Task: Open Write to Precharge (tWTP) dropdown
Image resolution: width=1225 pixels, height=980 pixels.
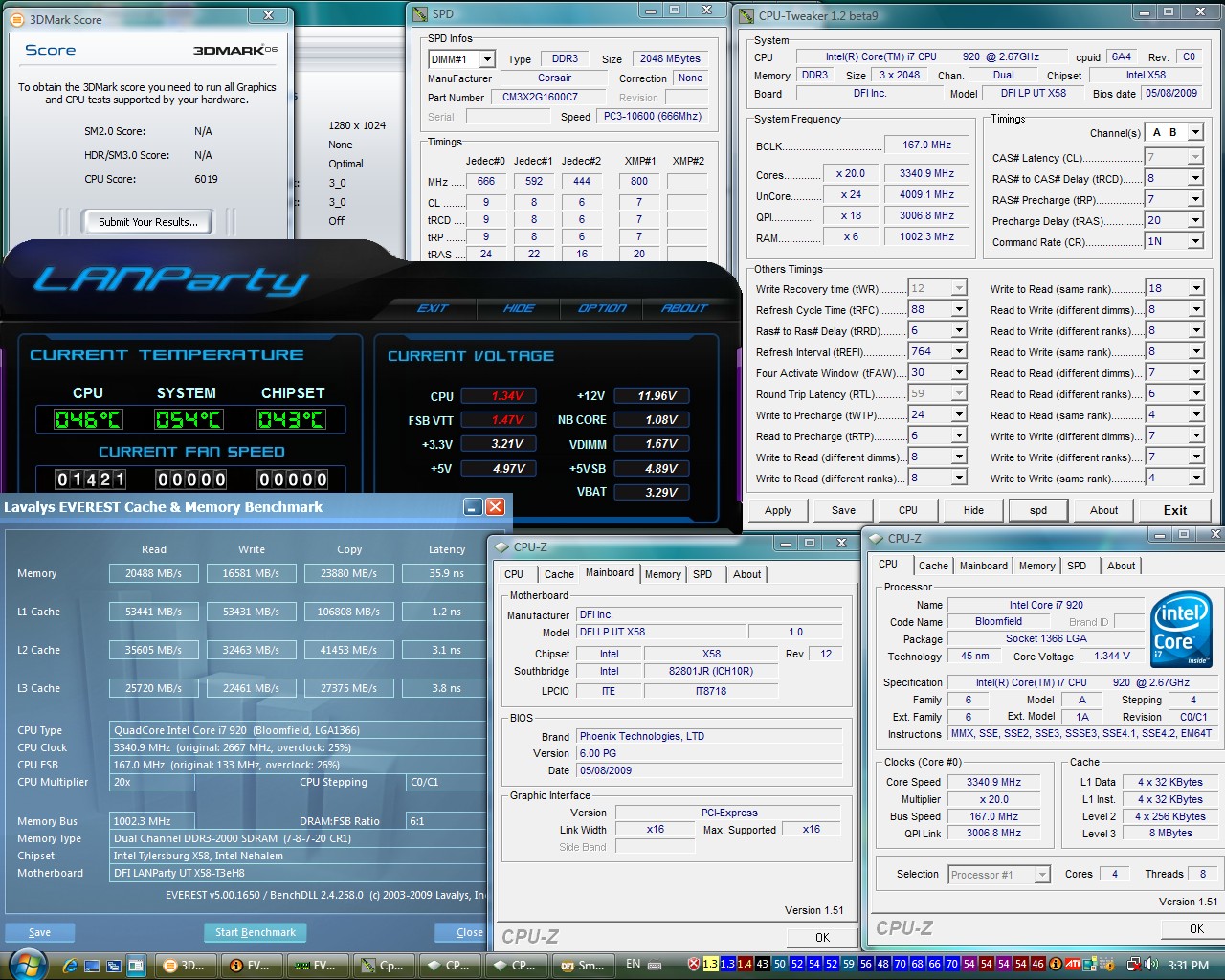Action: point(958,414)
